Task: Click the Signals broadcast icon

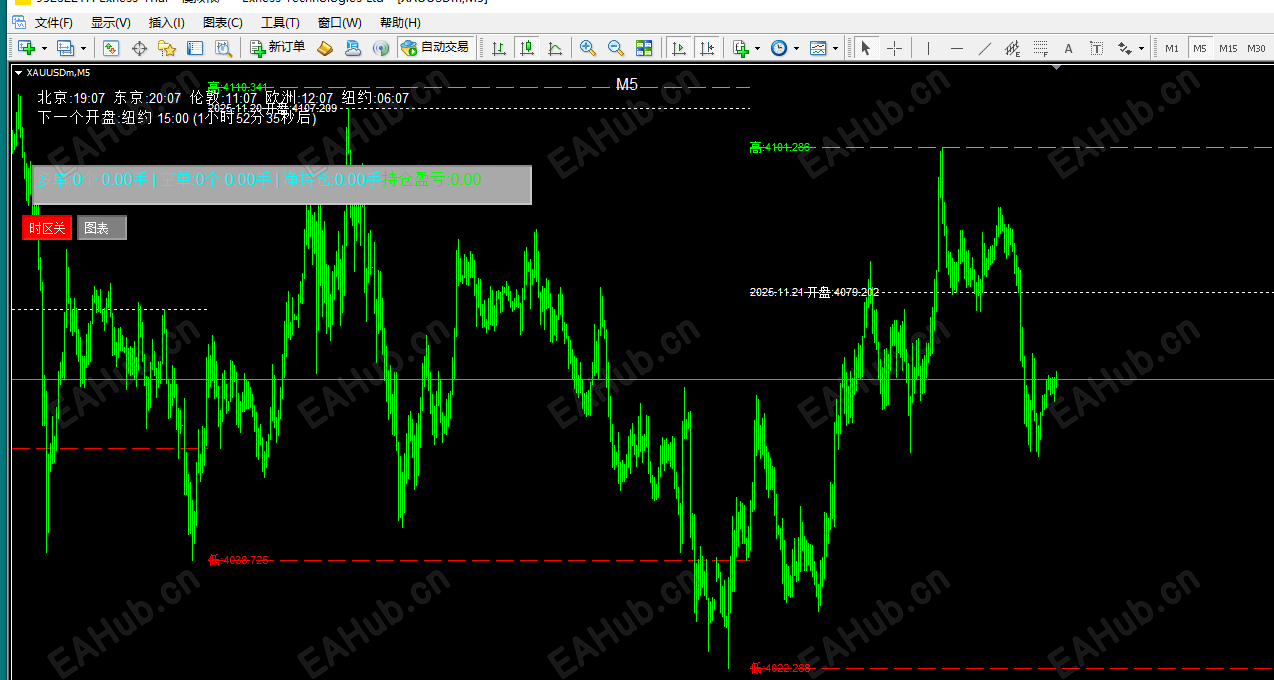Action: [x=380, y=47]
